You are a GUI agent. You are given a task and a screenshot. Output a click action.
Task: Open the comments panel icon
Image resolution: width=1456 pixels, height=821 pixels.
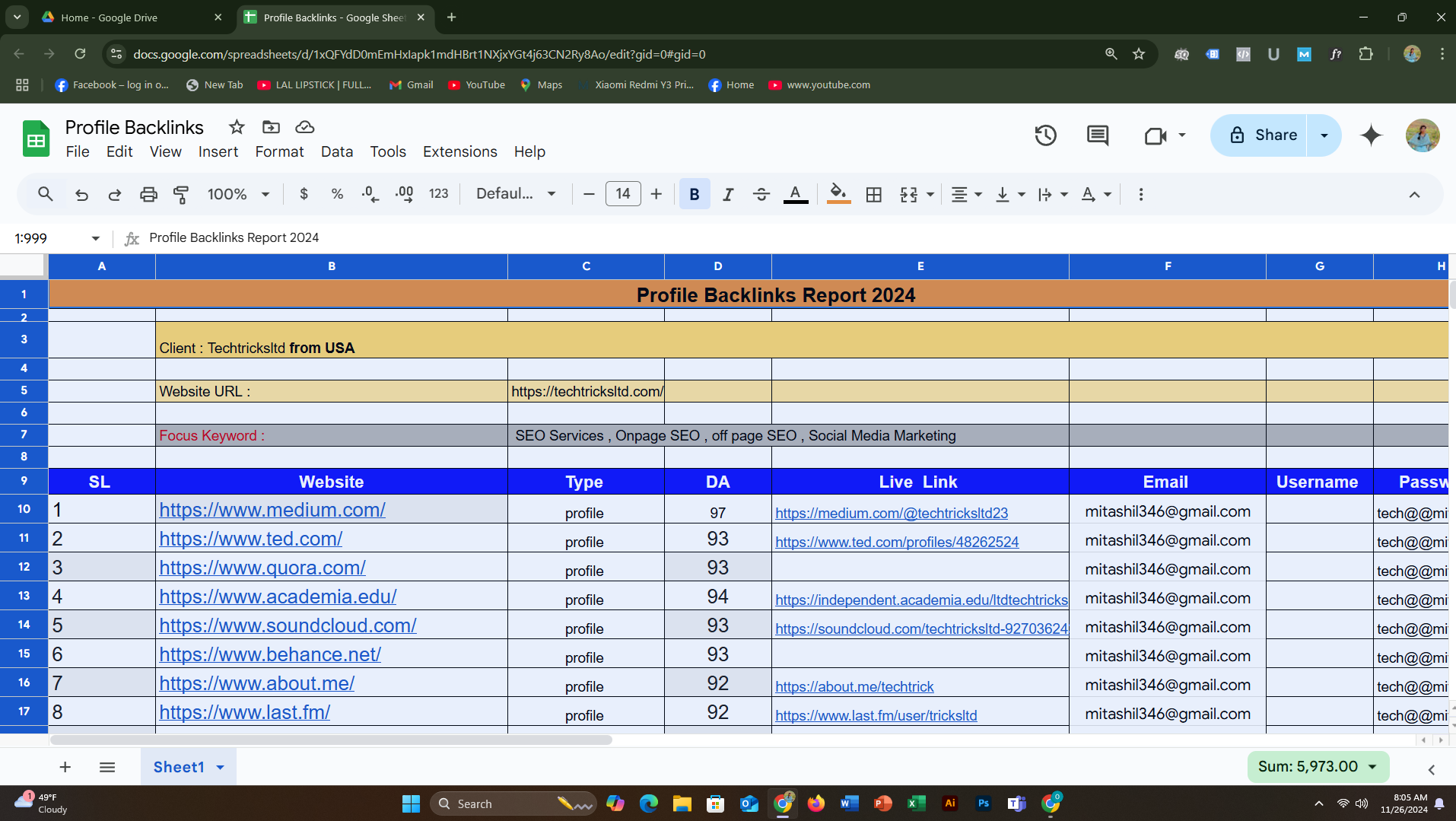(x=1097, y=135)
